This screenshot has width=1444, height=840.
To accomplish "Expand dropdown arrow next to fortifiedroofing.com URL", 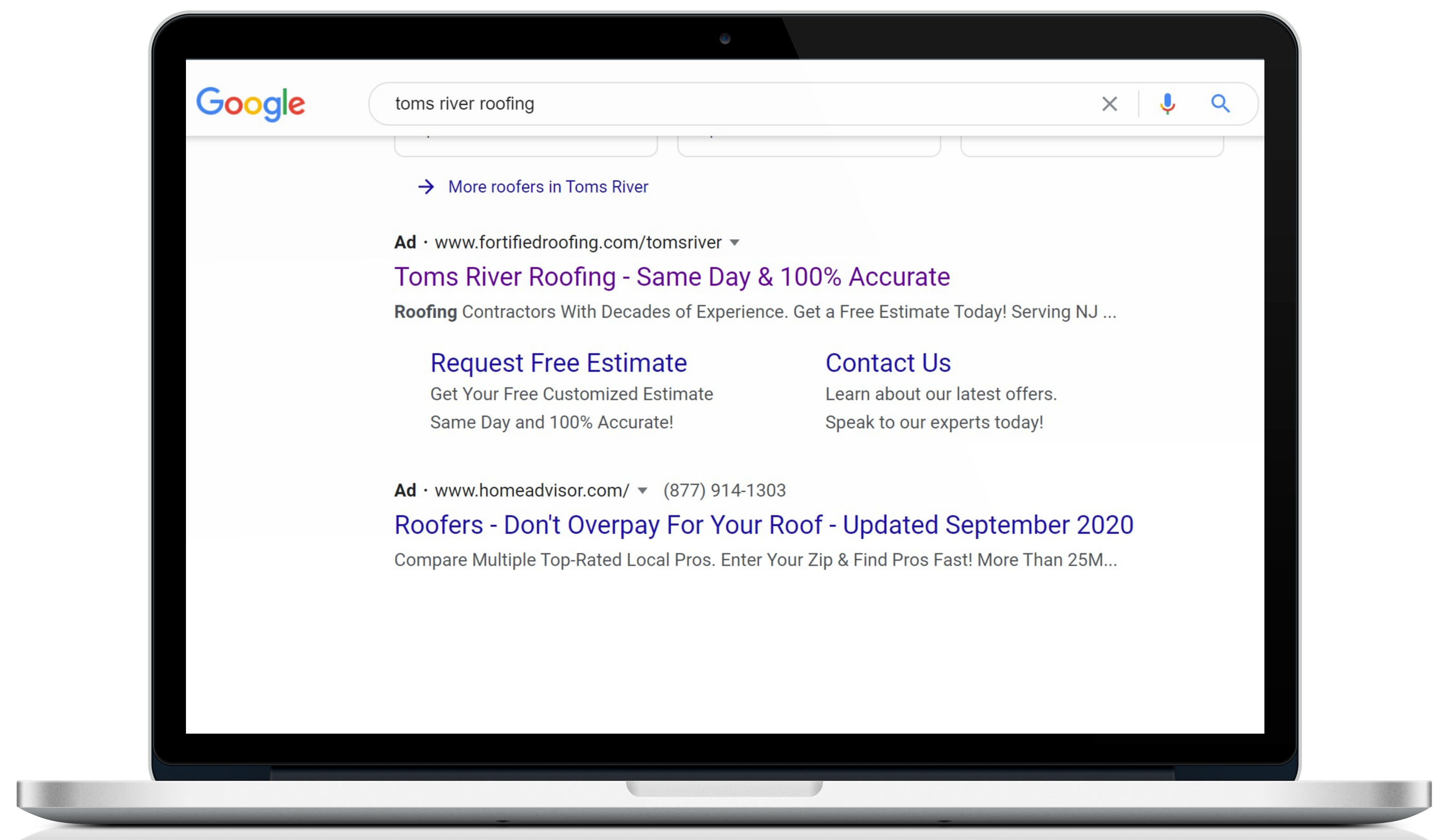I will [735, 243].
